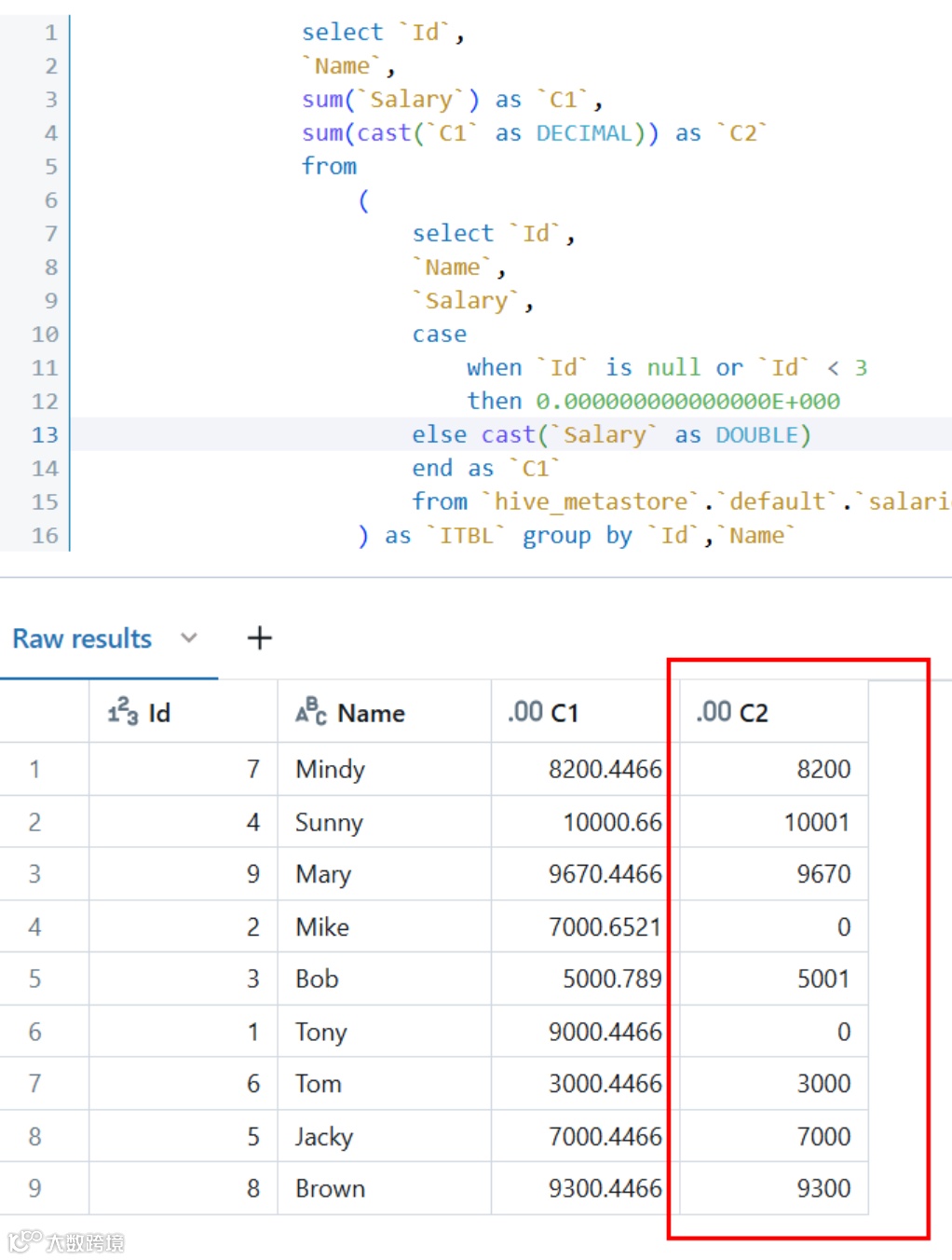Select the Bob name cell
The width and height of the screenshot is (952, 1260).
(384, 979)
